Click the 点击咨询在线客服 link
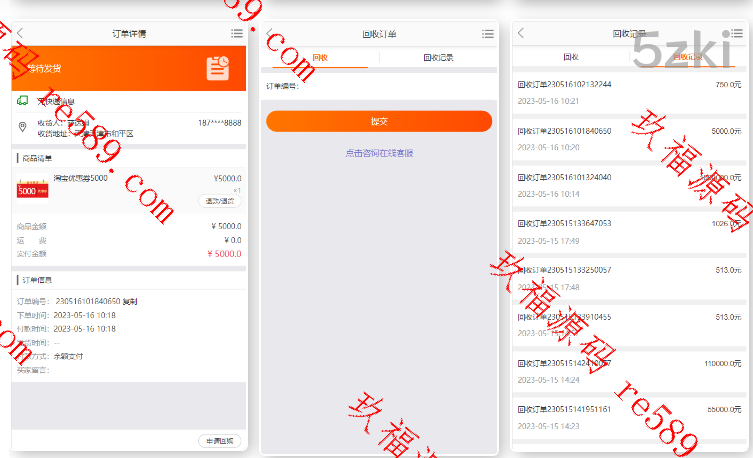Image resolution: width=753 pixels, height=458 pixels. [x=379, y=153]
